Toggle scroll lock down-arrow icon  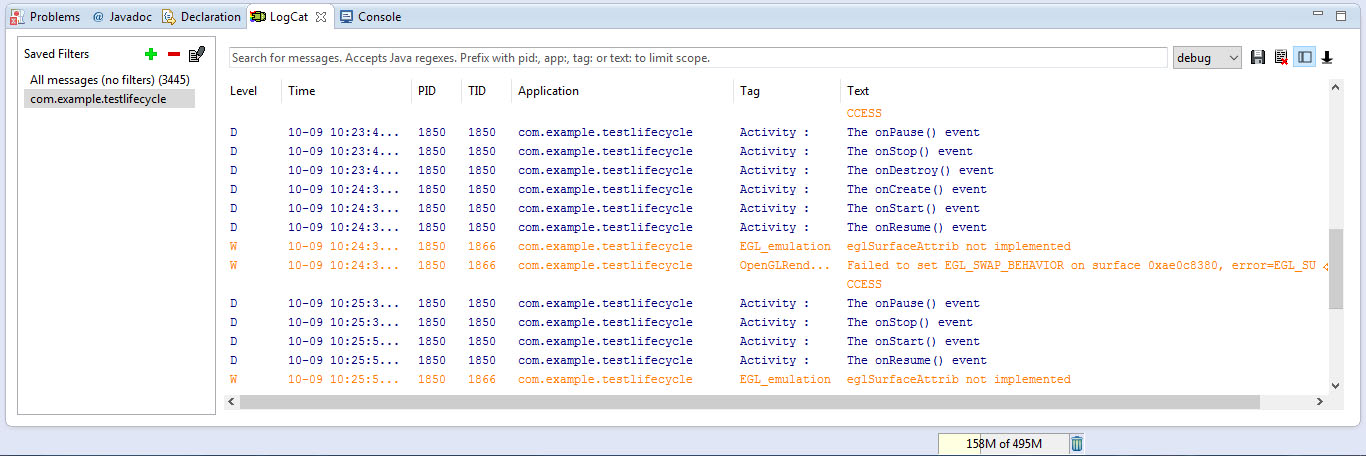click(1327, 58)
